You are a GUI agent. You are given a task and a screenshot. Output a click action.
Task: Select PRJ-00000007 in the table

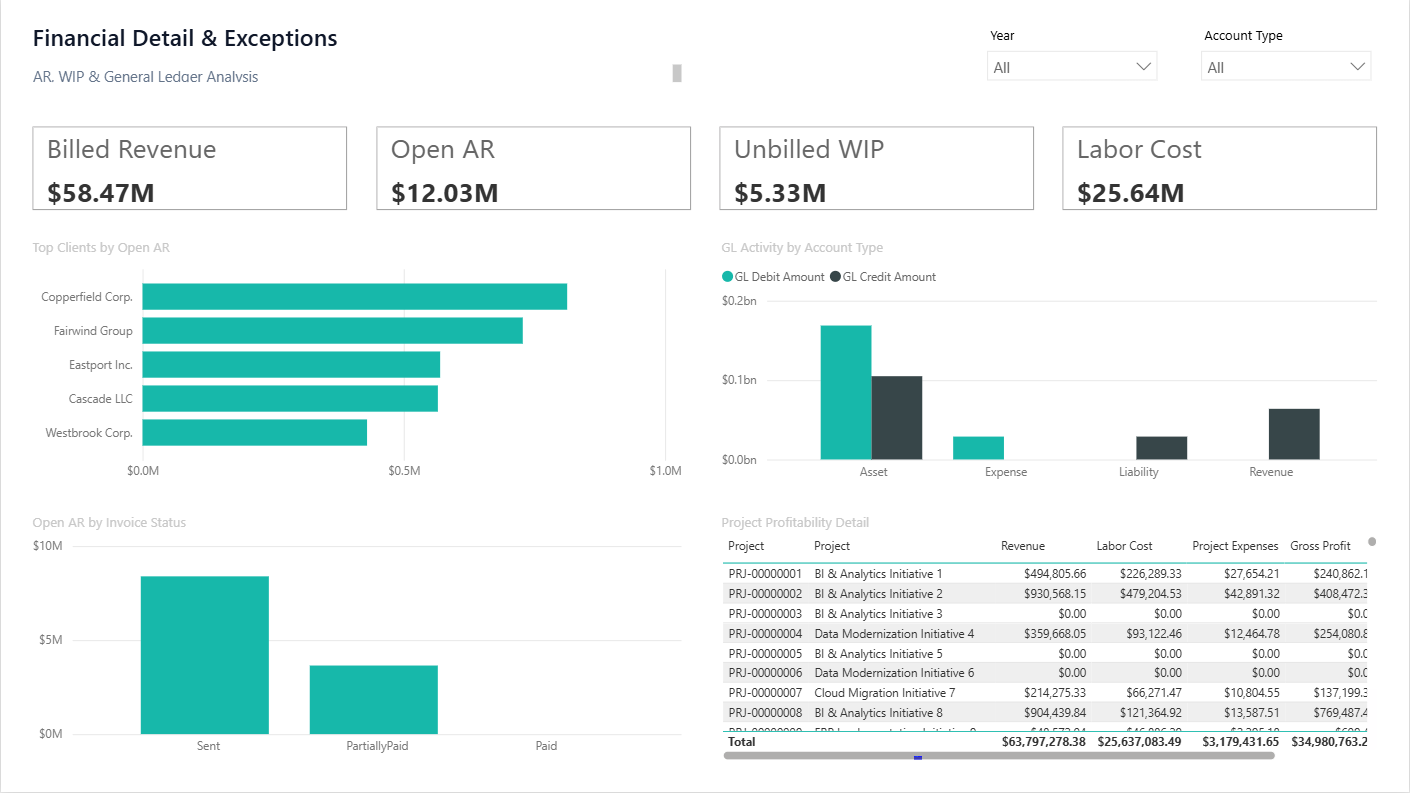pos(765,693)
